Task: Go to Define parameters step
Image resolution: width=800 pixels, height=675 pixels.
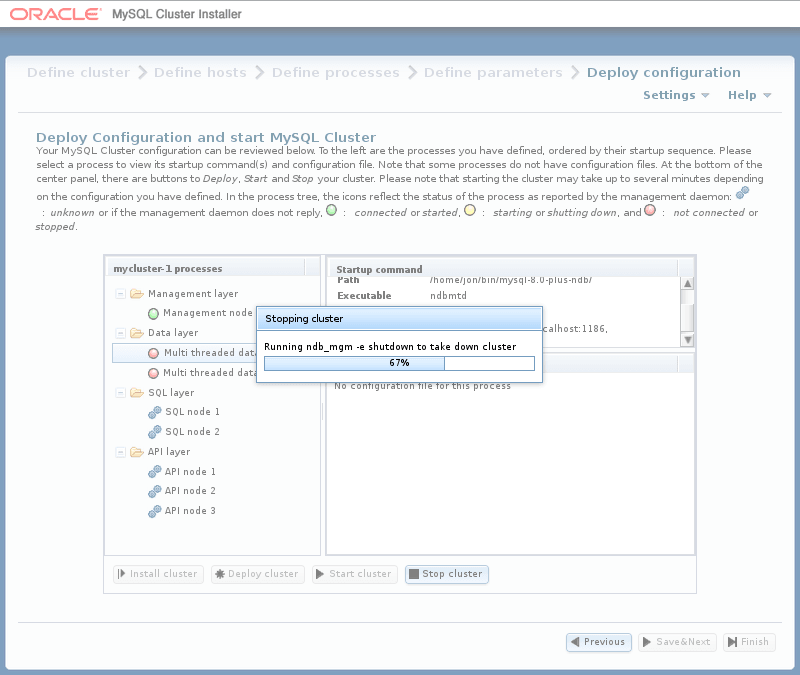Action: tap(493, 72)
